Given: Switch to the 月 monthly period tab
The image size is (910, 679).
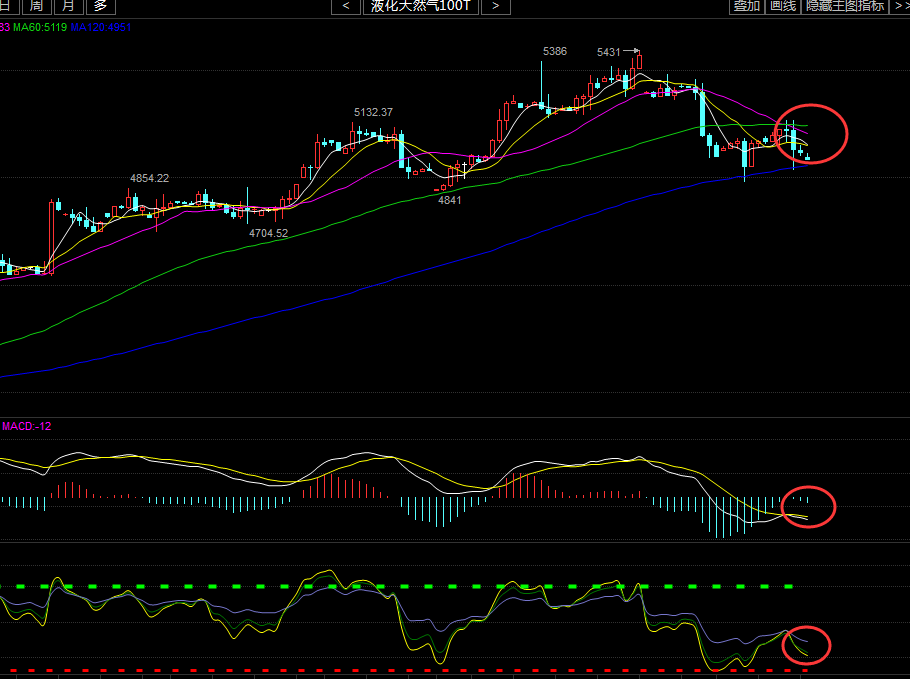Looking at the screenshot, I should (67, 6).
